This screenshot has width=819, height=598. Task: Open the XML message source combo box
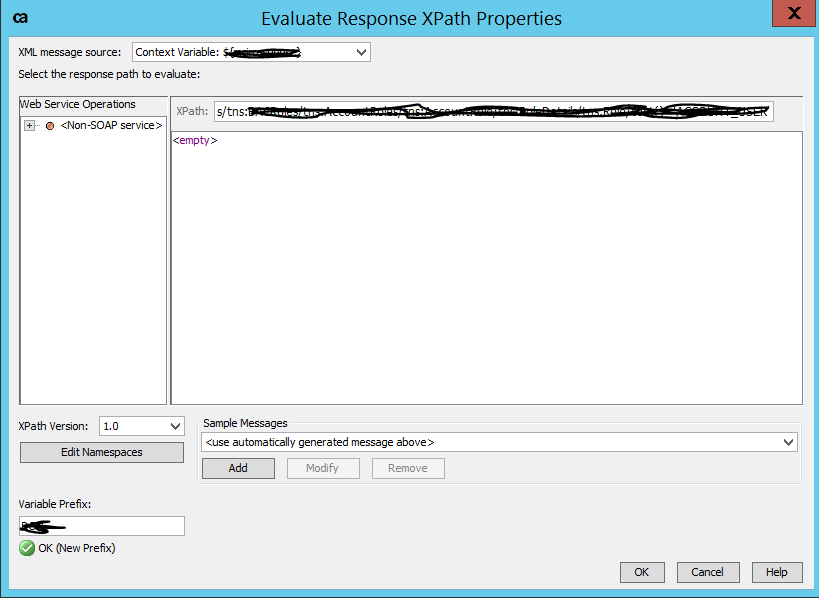(x=250, y=51)
